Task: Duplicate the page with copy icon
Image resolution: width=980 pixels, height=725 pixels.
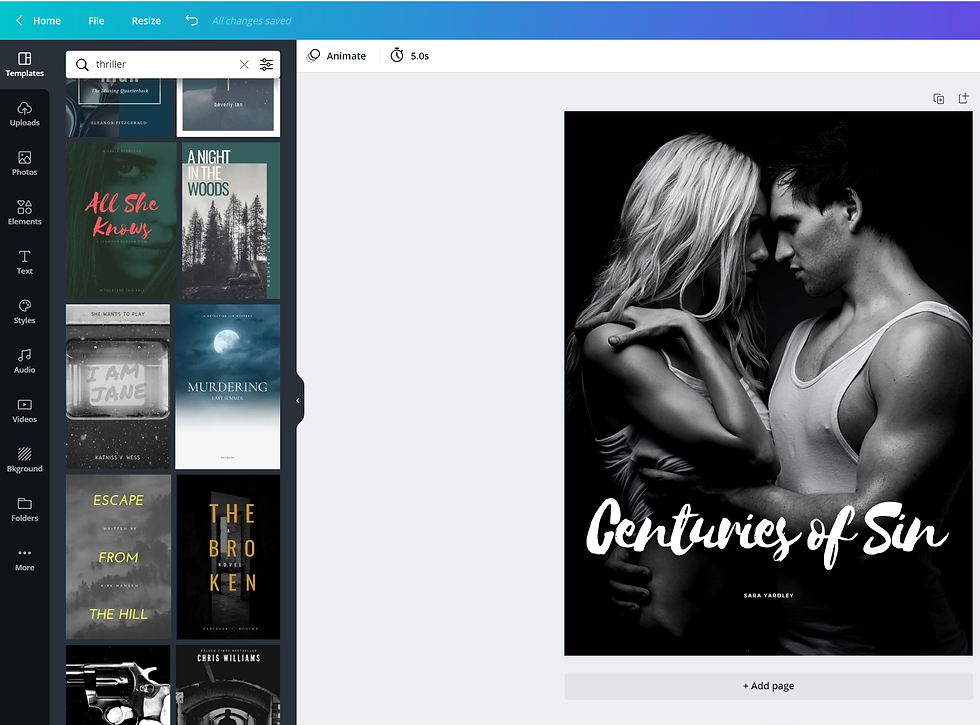Action: click(x=939, y=98)
